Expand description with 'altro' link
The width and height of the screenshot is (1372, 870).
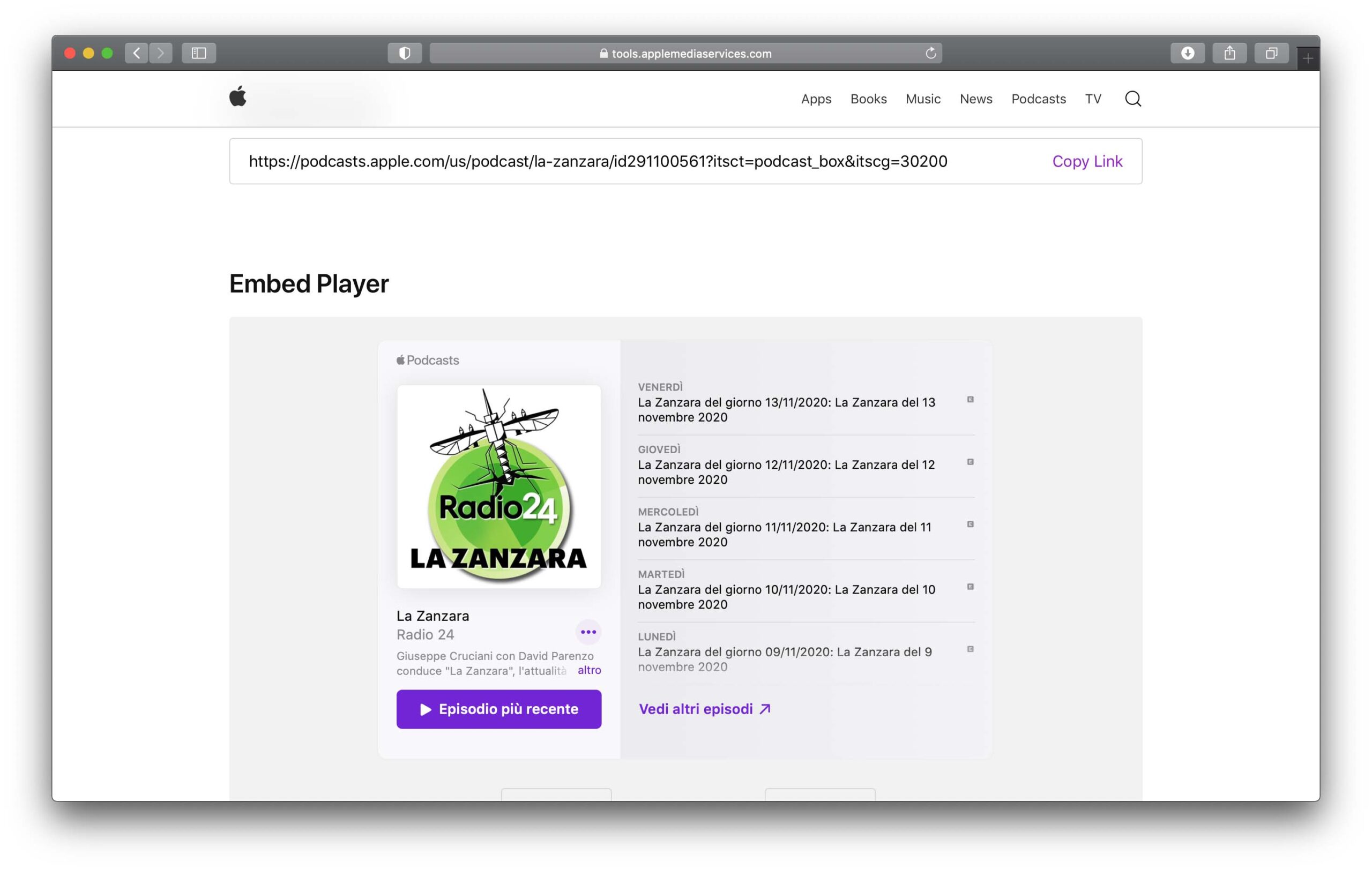click(x=589, y=670)
